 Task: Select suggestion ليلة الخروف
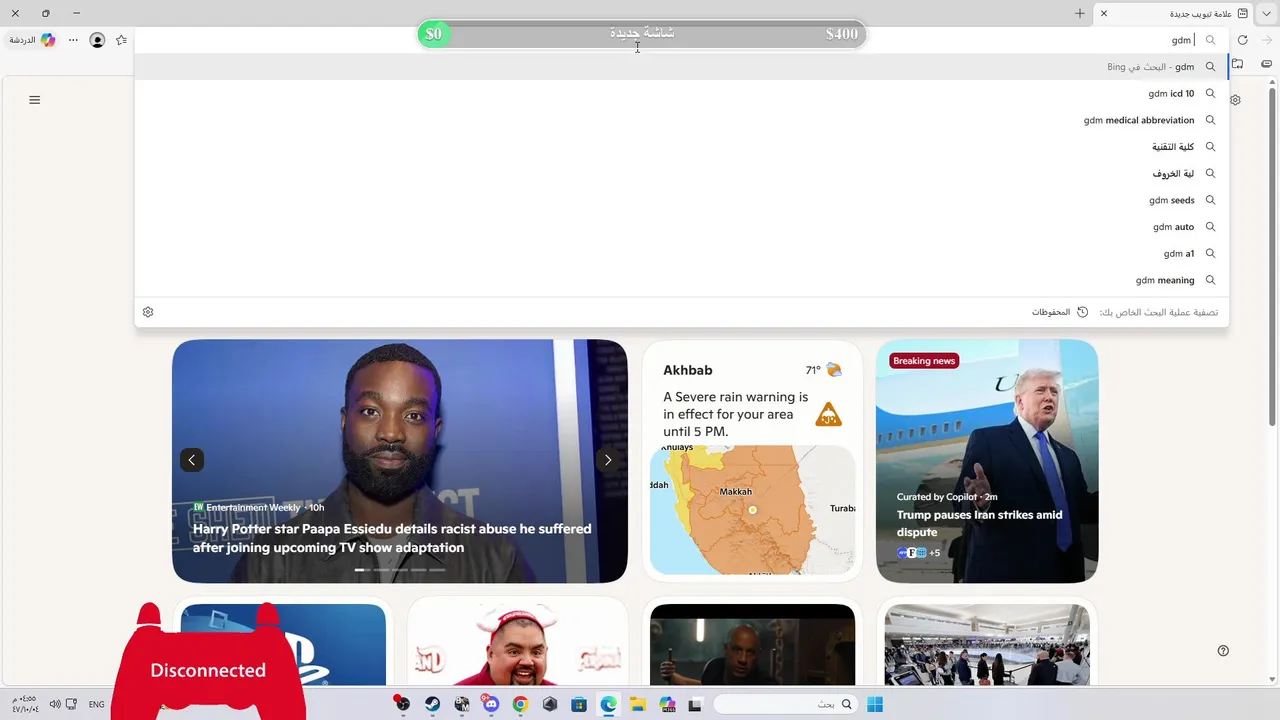pos(681,173)
